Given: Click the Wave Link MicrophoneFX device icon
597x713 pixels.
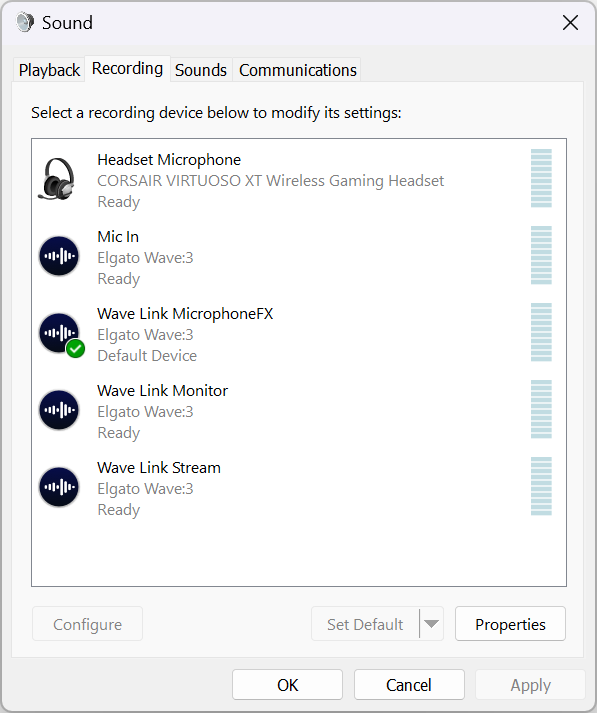Looking at the screenshot, I should tap(59, 333).
